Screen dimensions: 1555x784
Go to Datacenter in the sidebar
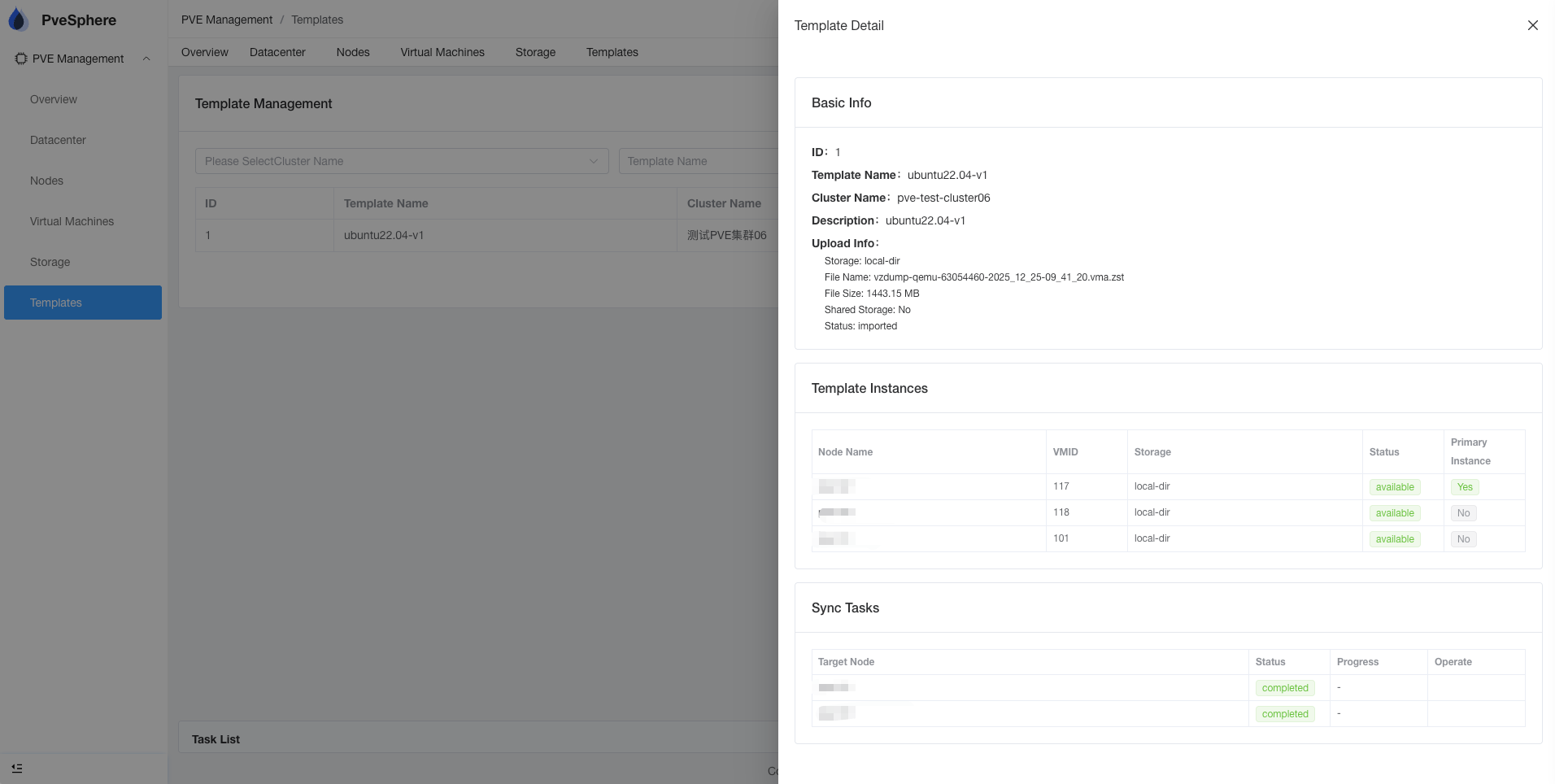click(x=58, y=140)
